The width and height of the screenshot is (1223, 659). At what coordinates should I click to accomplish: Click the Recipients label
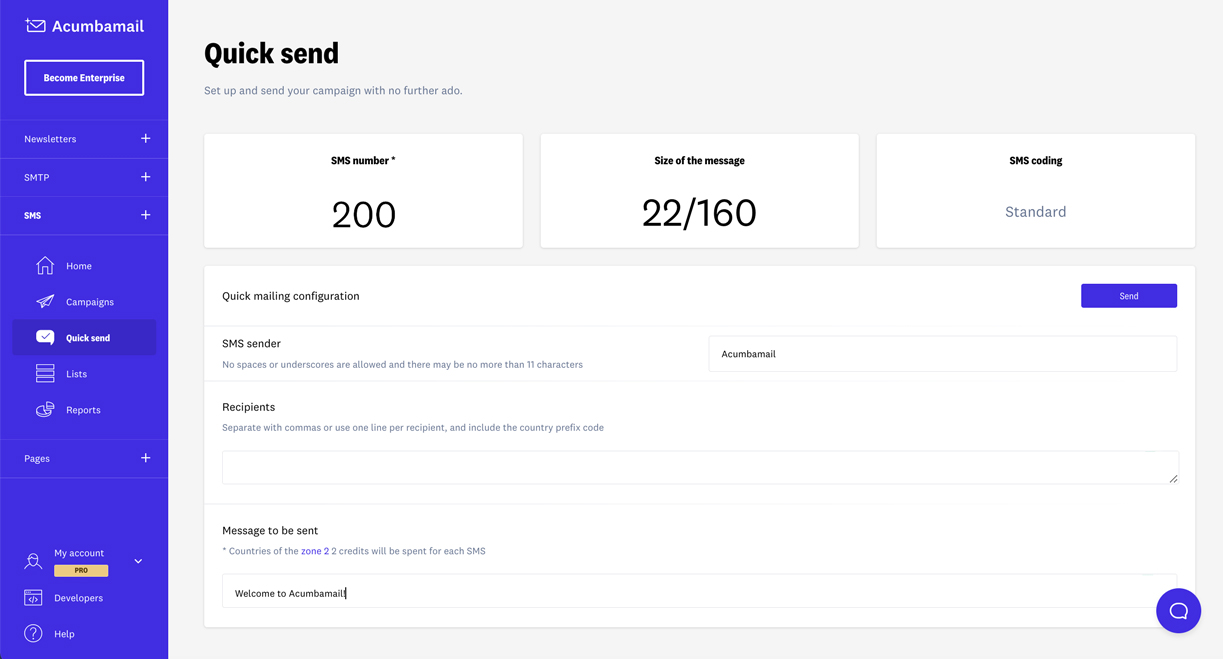[x=248, y=407]
